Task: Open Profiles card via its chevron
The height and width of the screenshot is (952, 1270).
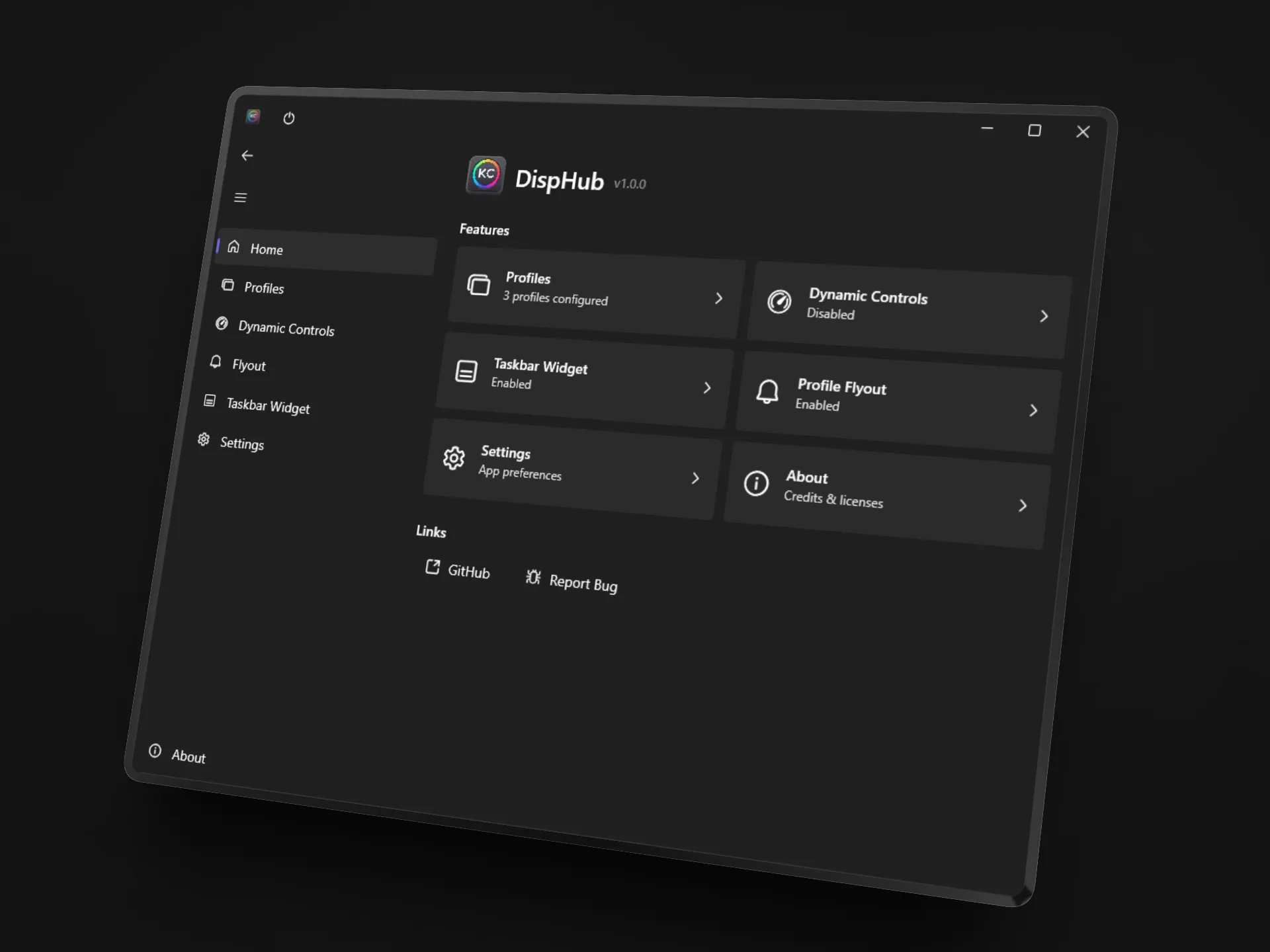Action: click(x=719, y=298)
